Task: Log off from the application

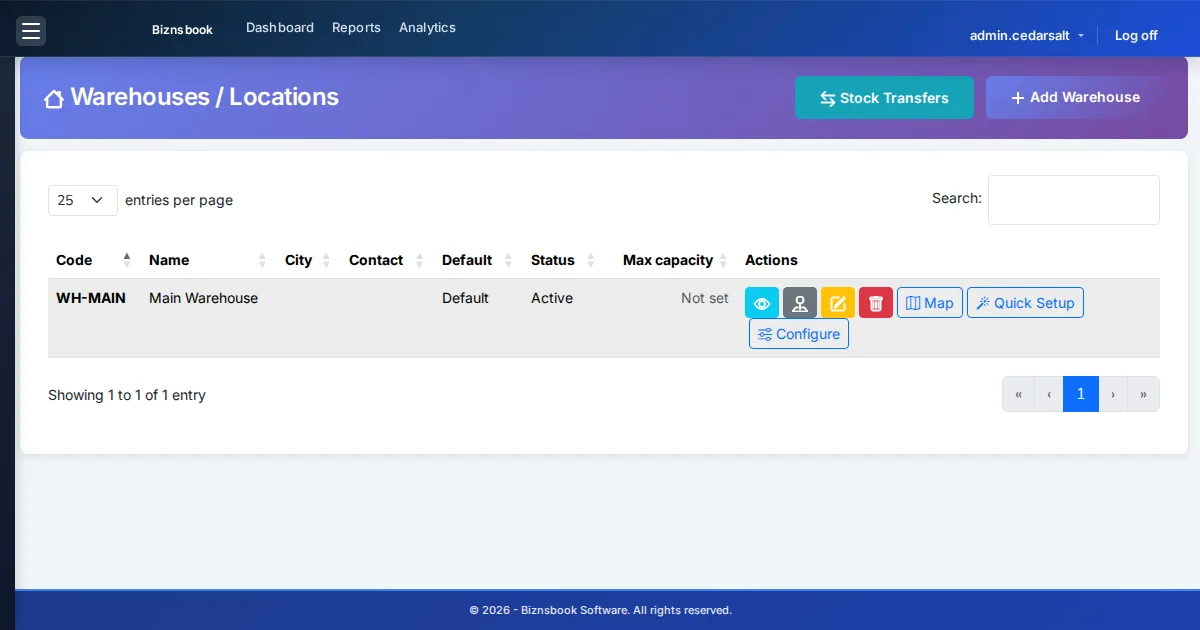Action: click(x=1136, y=35)
